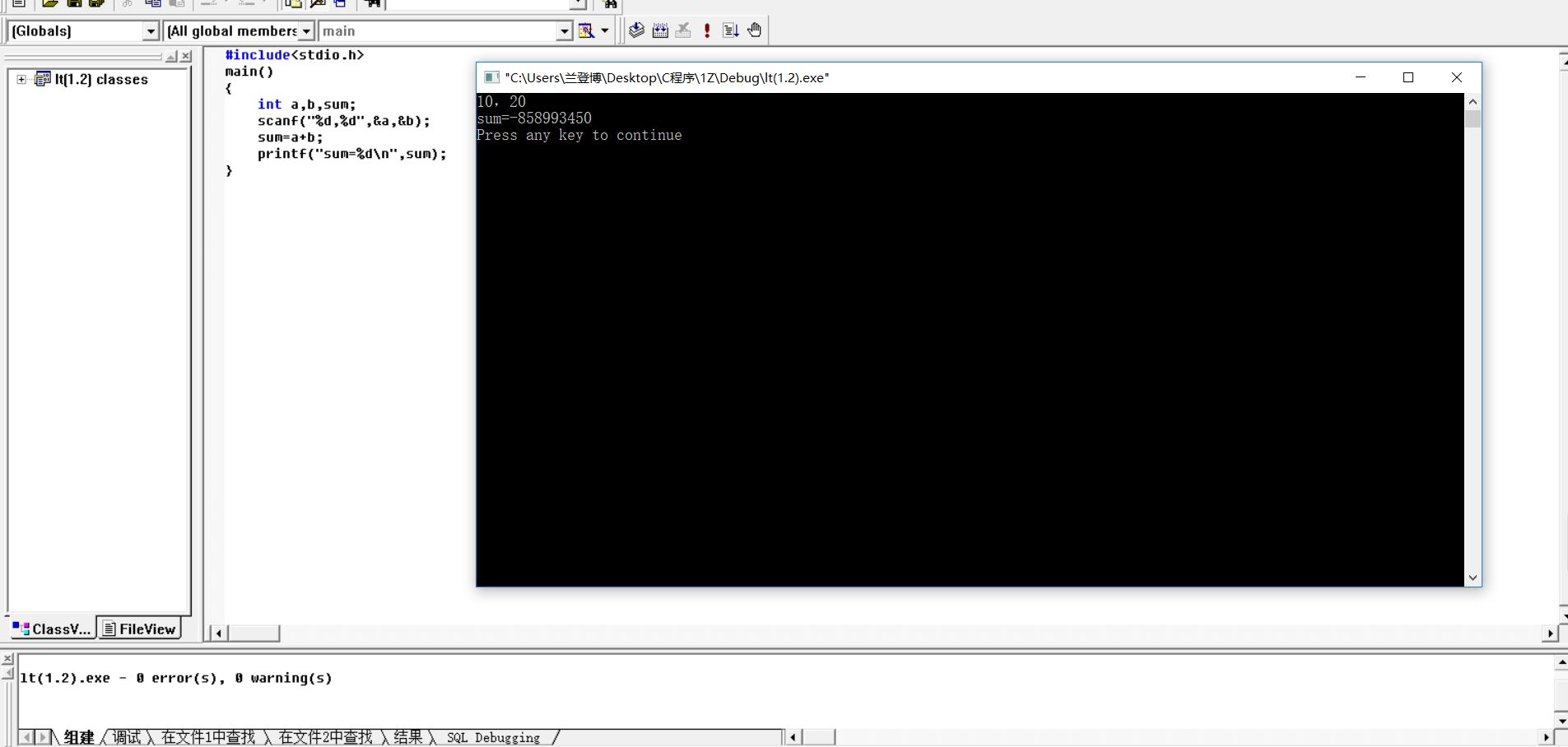Click the editor horizontal scrollbar thumb

click(254, 633)
